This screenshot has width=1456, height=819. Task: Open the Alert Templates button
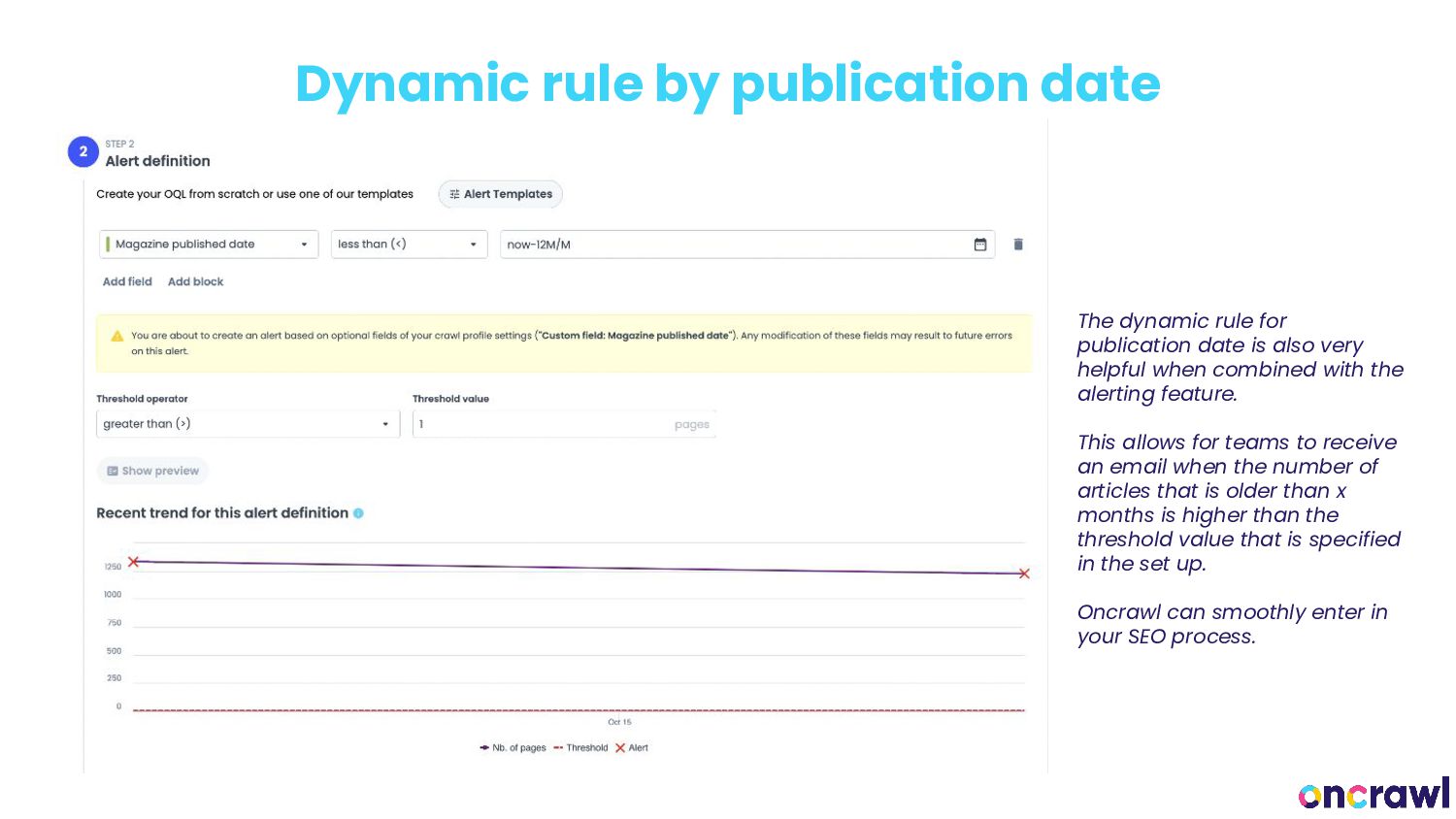point(501,194)
